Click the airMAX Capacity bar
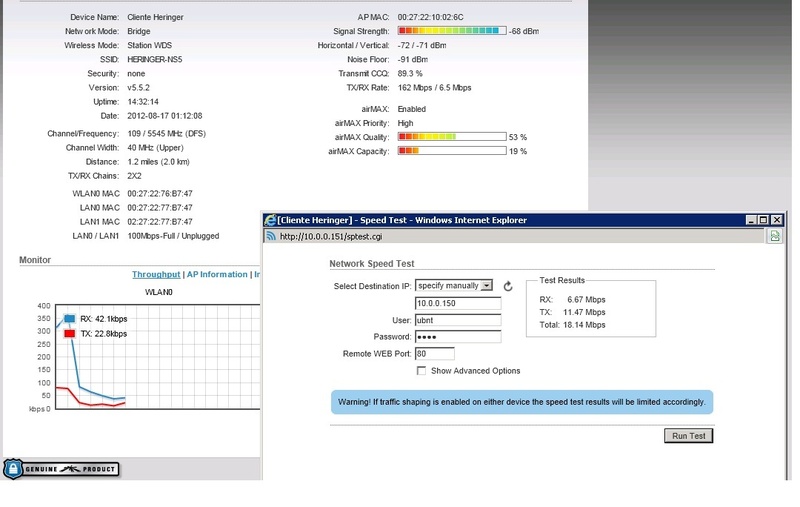This screenshot has height=507, width=800. [452, 150]
